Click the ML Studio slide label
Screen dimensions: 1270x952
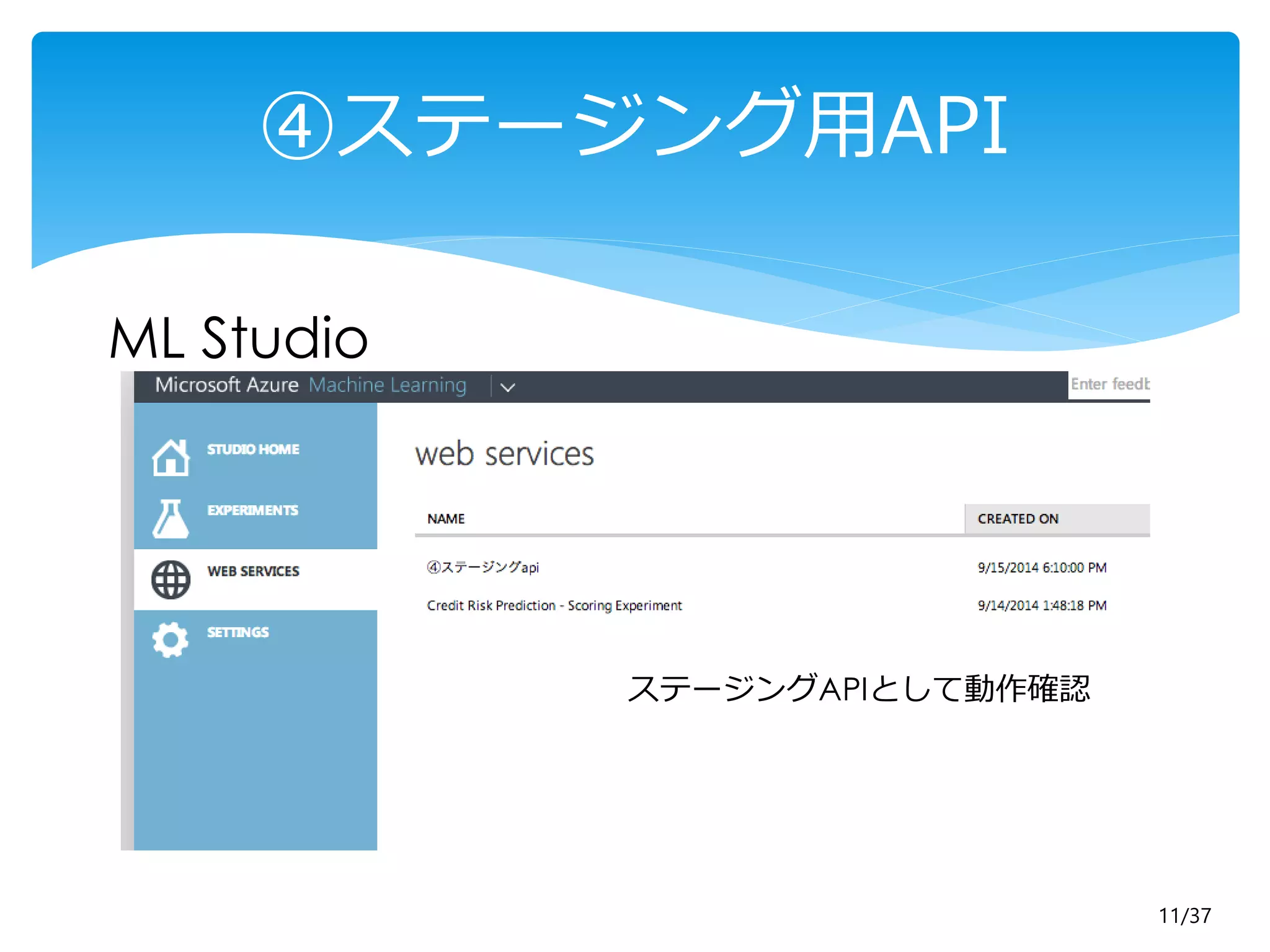pos(239,338)
